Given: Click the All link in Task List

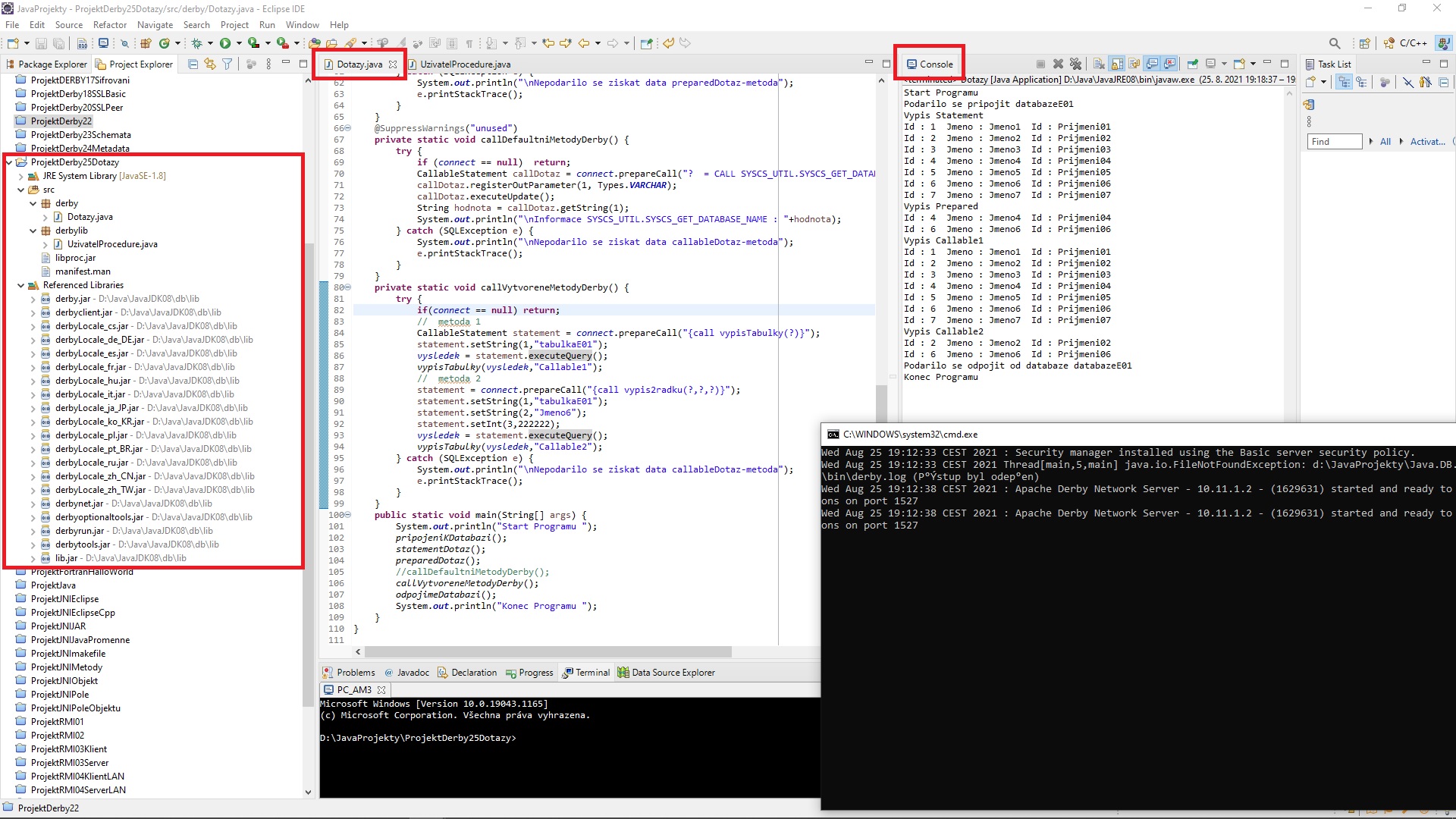Looking at the screenshot, I should (1385, 142).
